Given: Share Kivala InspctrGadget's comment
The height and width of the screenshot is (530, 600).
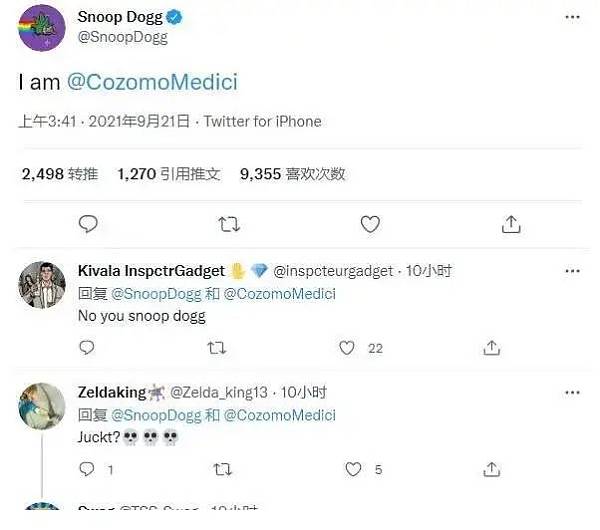Looking at the screenshot, I should (x=491, y=348).
